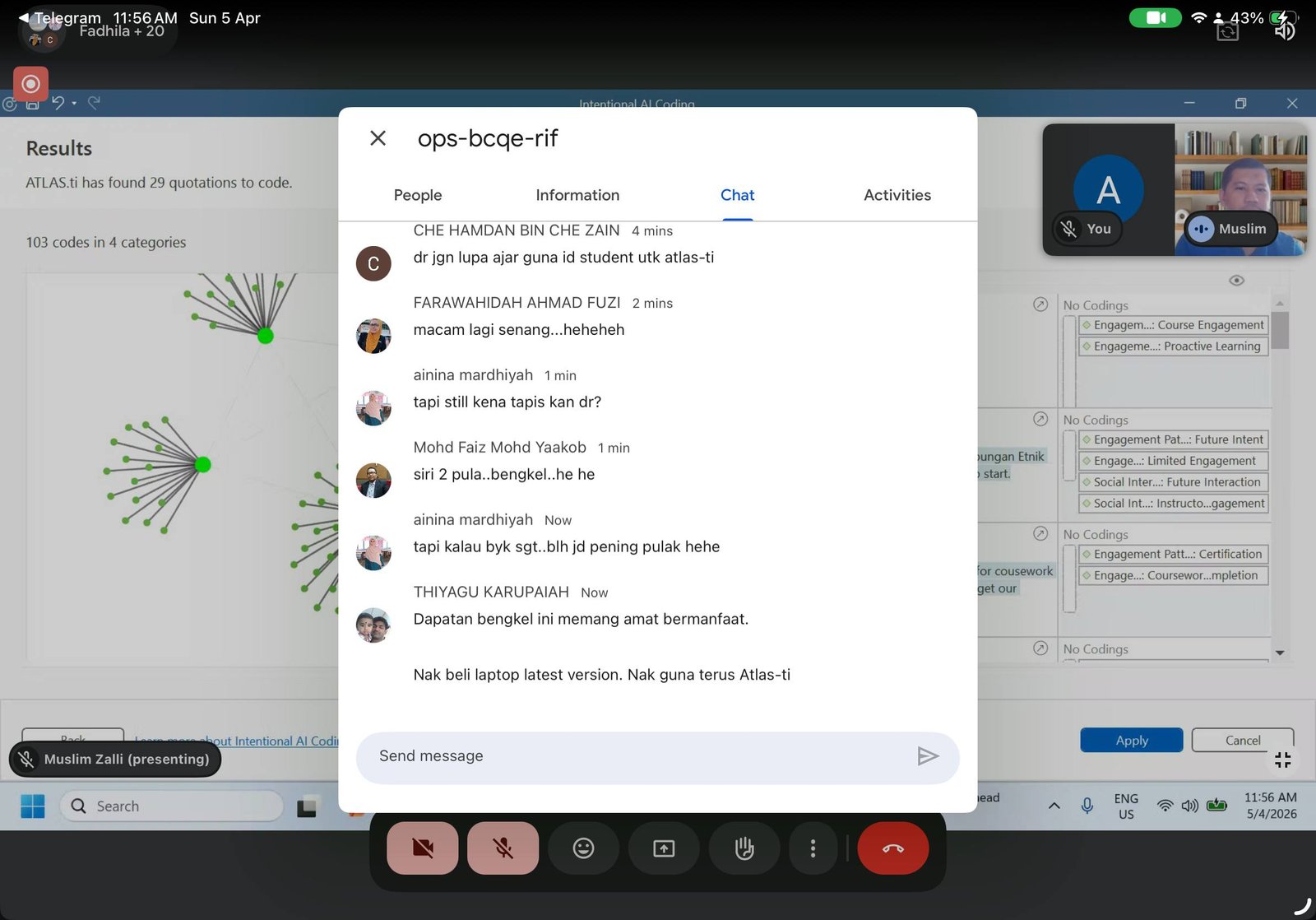1316x920 pixels.
Task: Open the third No Codings arrow icon
Action: tap(1040, 533)
